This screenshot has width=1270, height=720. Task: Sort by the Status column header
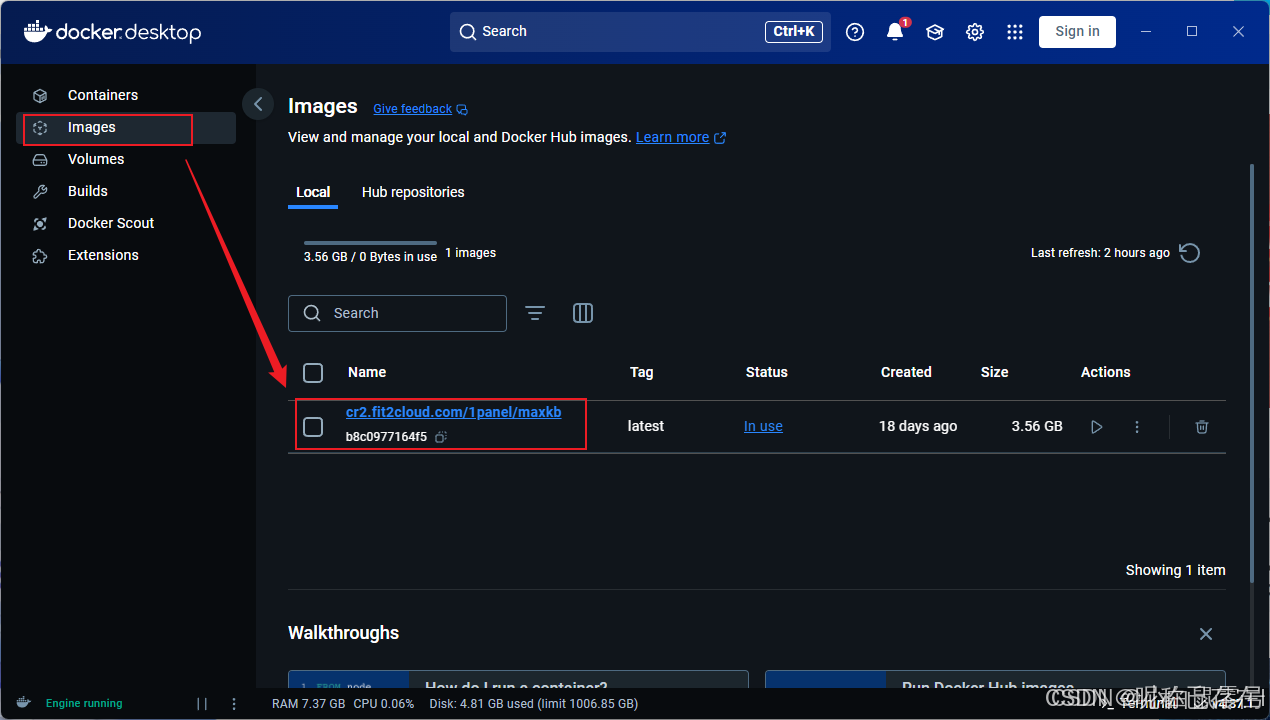coord(767,372)
